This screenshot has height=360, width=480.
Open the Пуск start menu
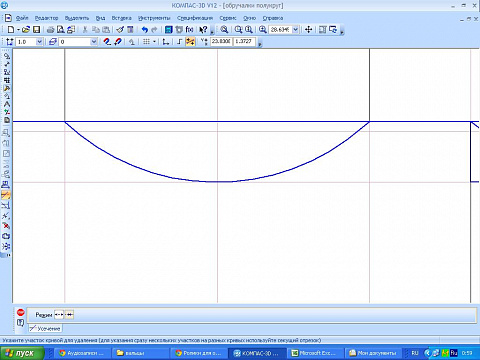pyautogui.click(x=22, y=353)
